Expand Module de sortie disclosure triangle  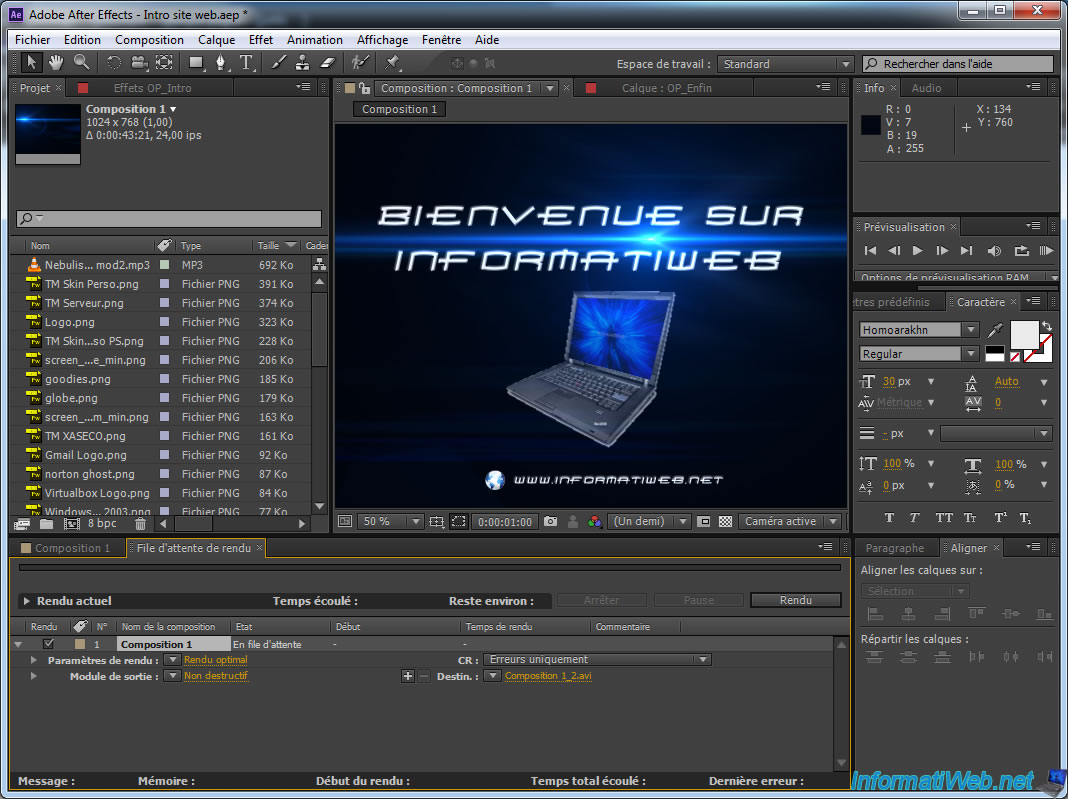33,676
